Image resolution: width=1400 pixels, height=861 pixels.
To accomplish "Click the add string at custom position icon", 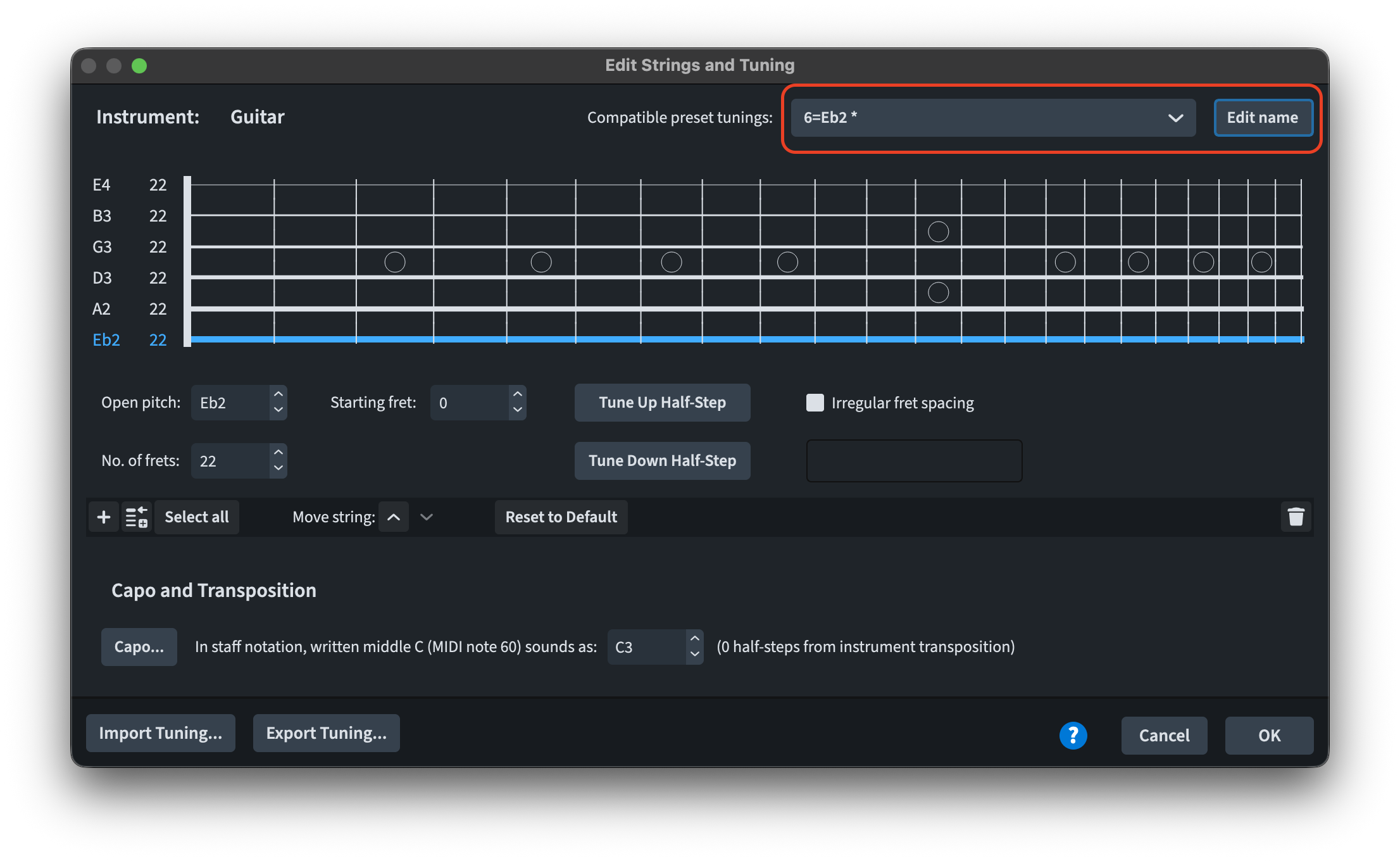I will click(x=136, y=517).
